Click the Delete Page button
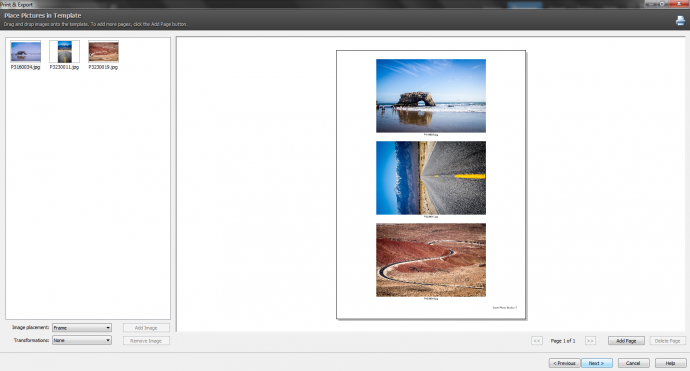 pos(668,341)
